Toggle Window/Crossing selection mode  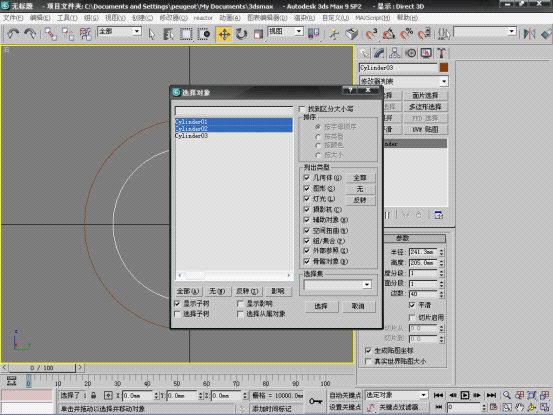coord(203,34)
